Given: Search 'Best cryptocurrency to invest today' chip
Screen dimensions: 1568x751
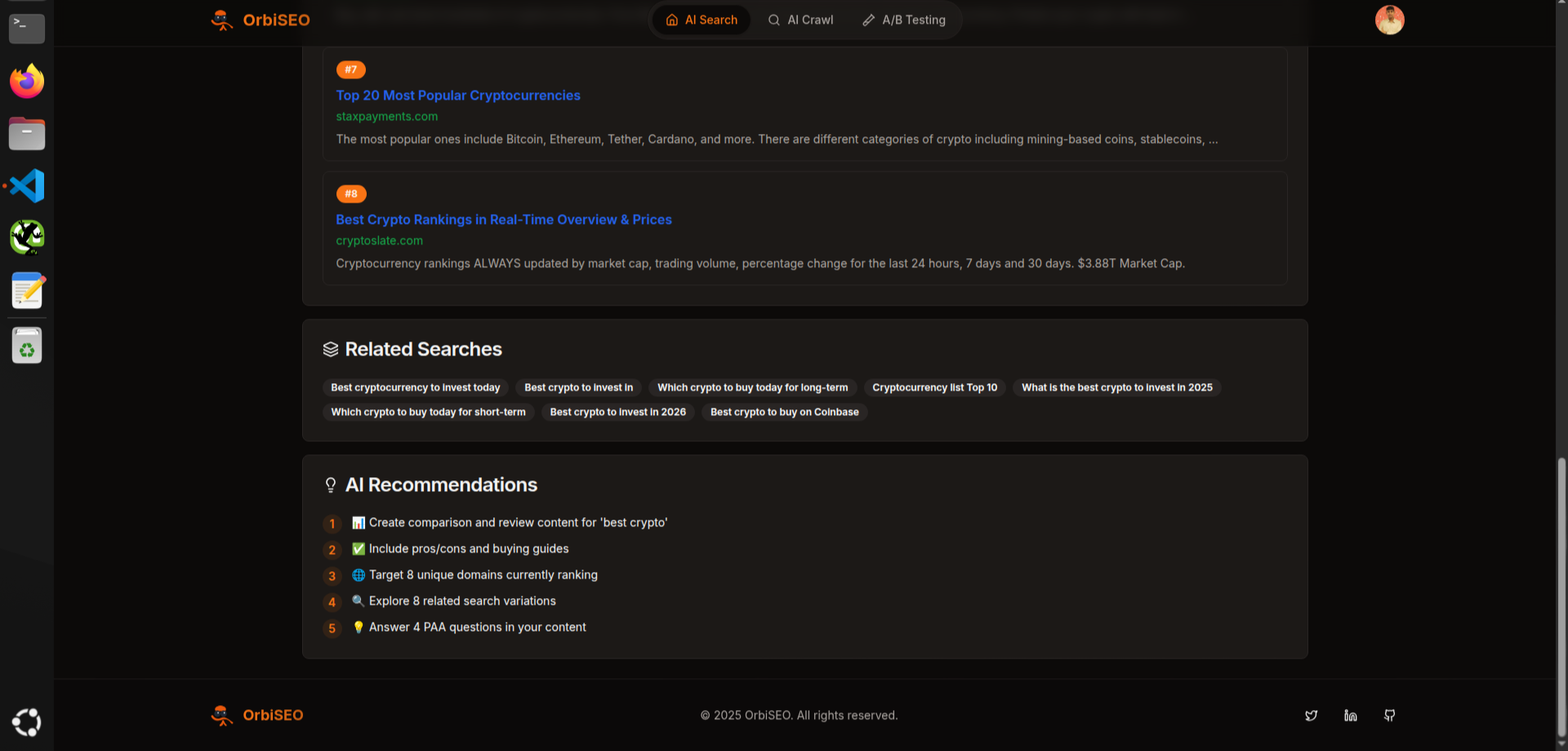Looking at the screenshot, I should click(415, 387).
